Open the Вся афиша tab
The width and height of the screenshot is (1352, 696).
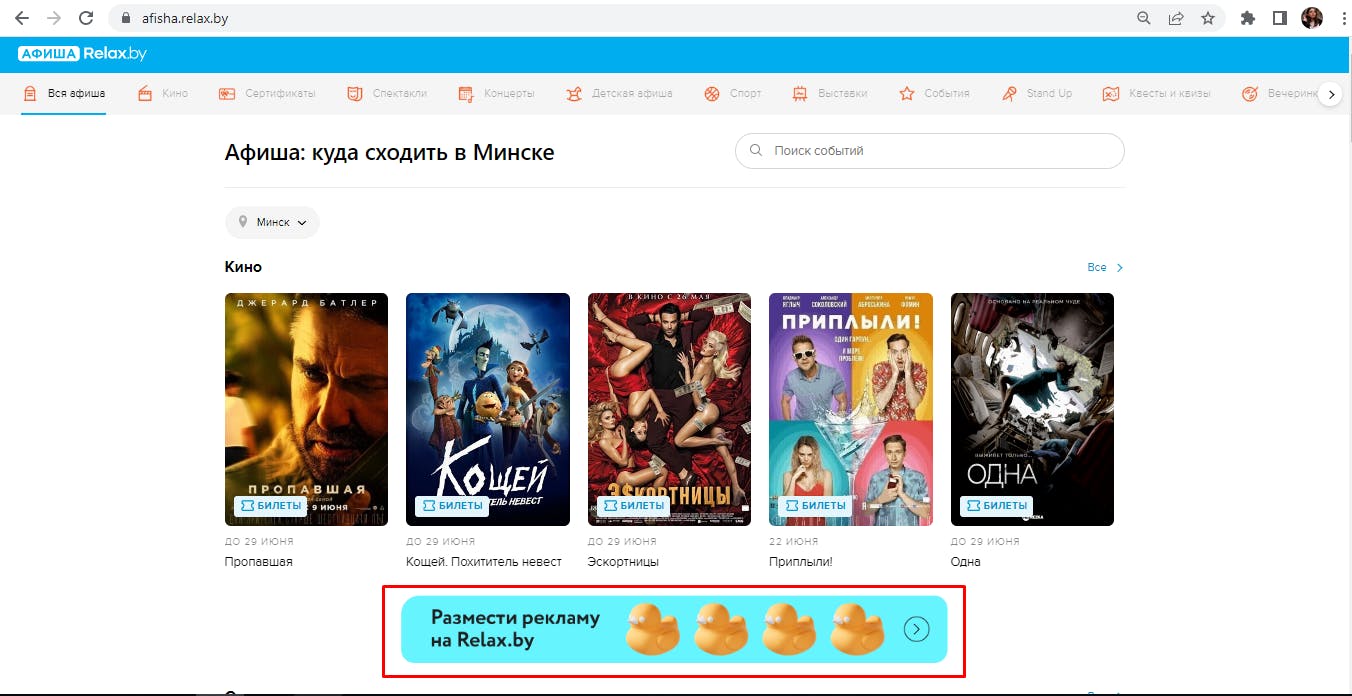(64, 93)
